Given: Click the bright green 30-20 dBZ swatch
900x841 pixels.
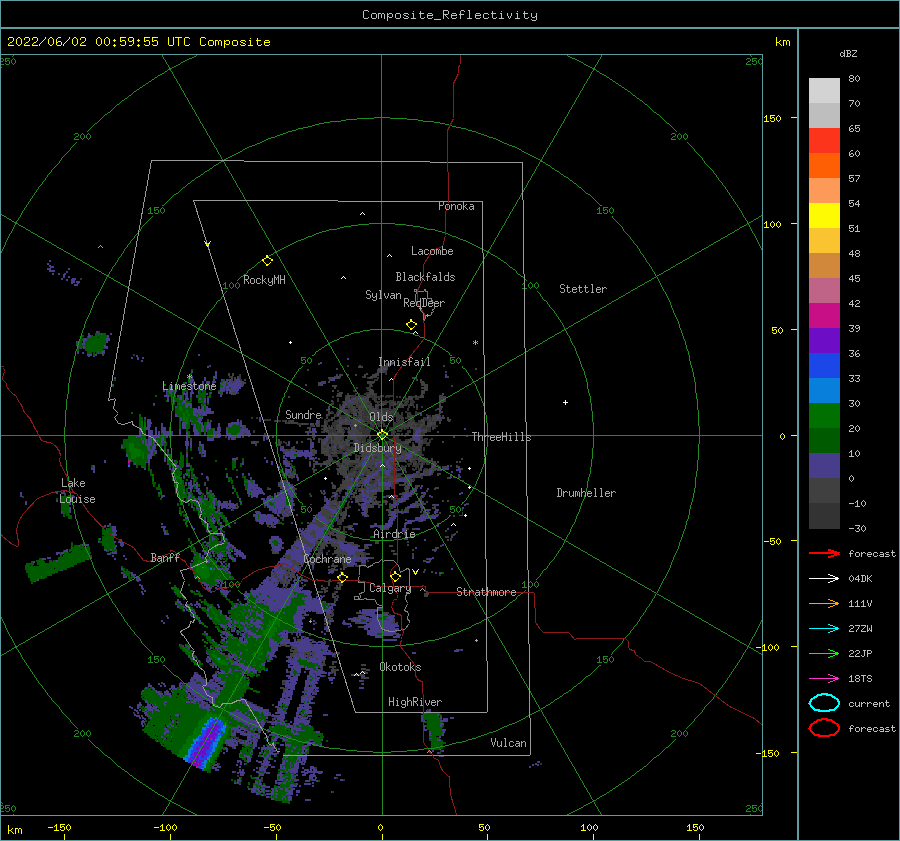Looking at the screenshot, I should (824, 415).
